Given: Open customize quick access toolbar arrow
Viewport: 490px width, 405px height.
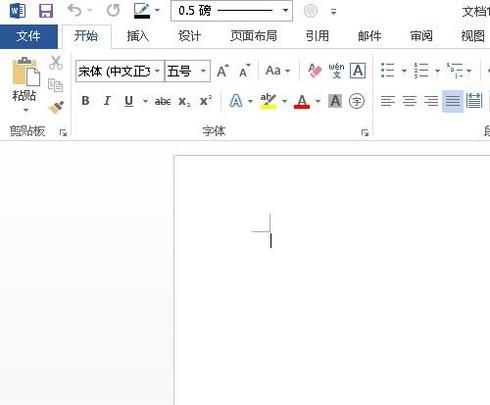Looking at the screenshot, I should point(333,12).
